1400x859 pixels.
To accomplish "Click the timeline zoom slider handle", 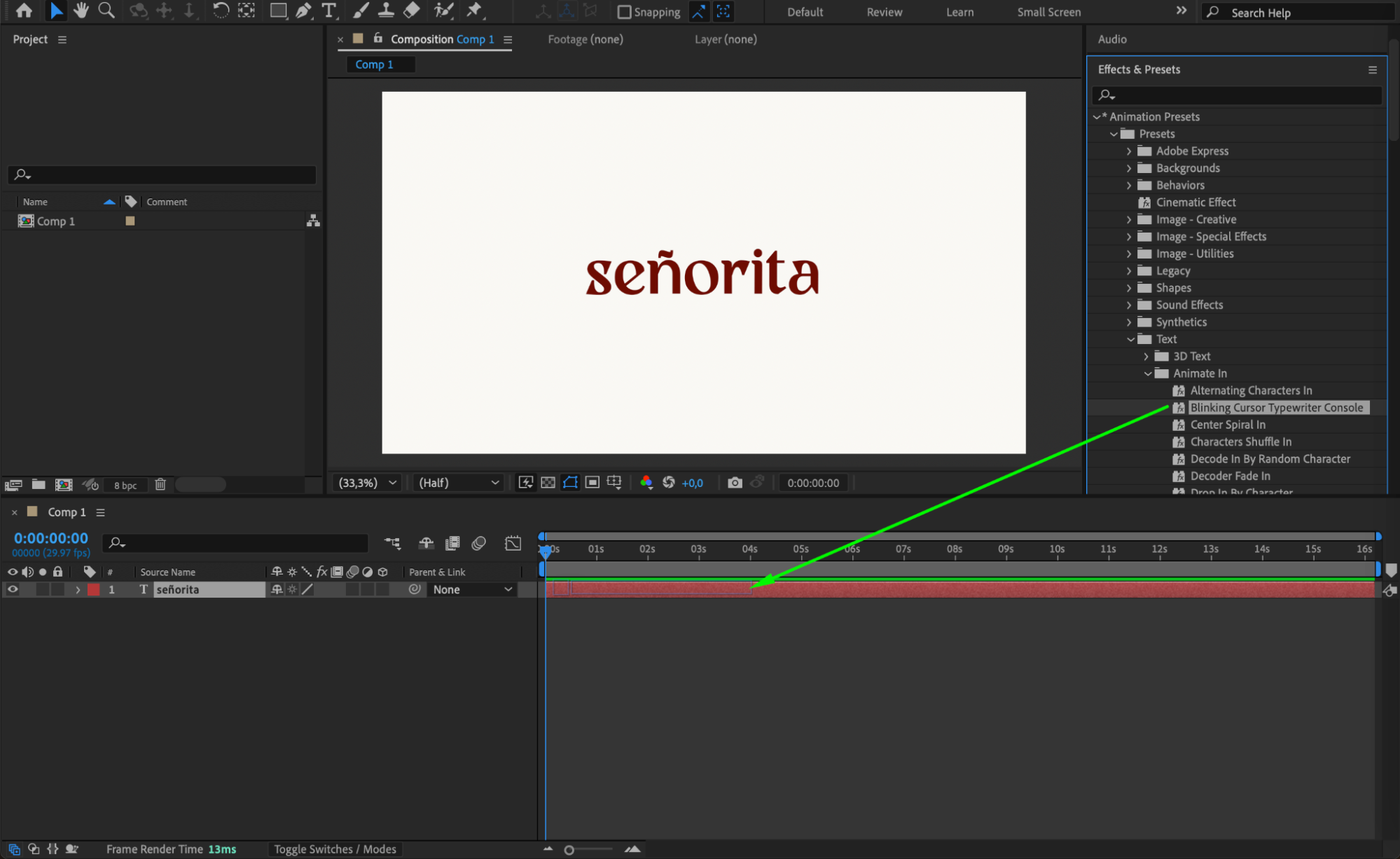I will coord(569,850).
